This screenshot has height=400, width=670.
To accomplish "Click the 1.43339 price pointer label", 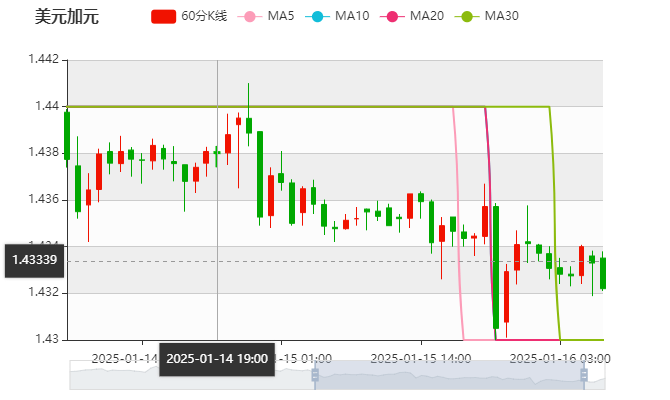I will click(x=34, y=260).
